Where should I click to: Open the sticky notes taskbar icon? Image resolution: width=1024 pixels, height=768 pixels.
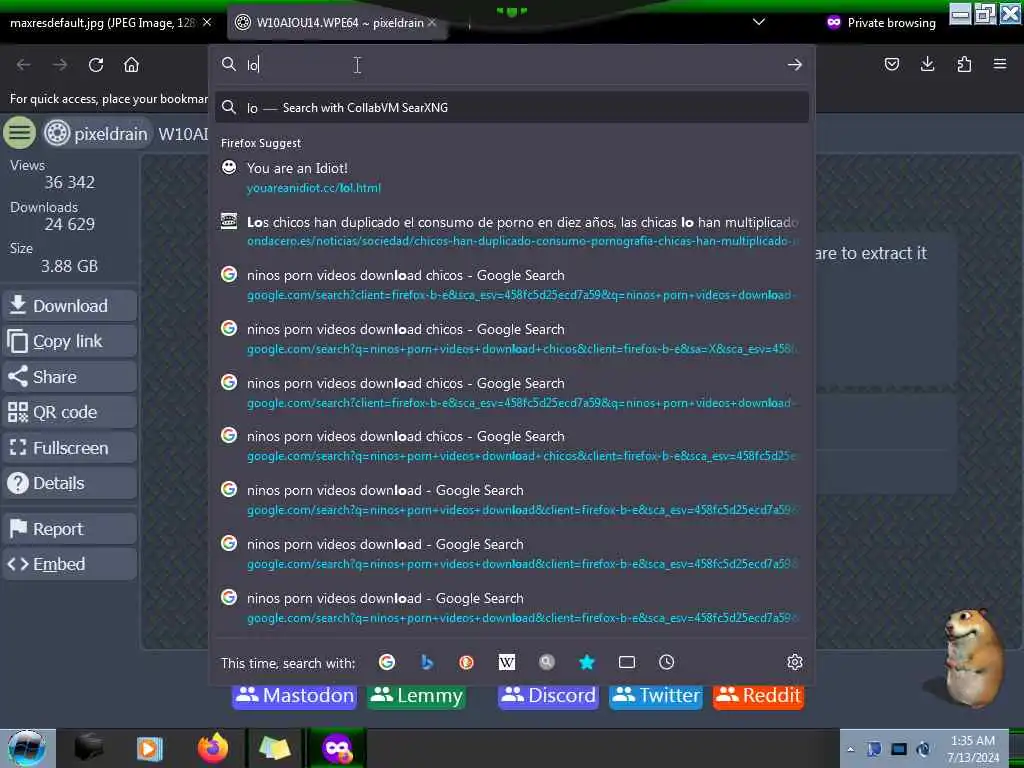pos(274,748)
